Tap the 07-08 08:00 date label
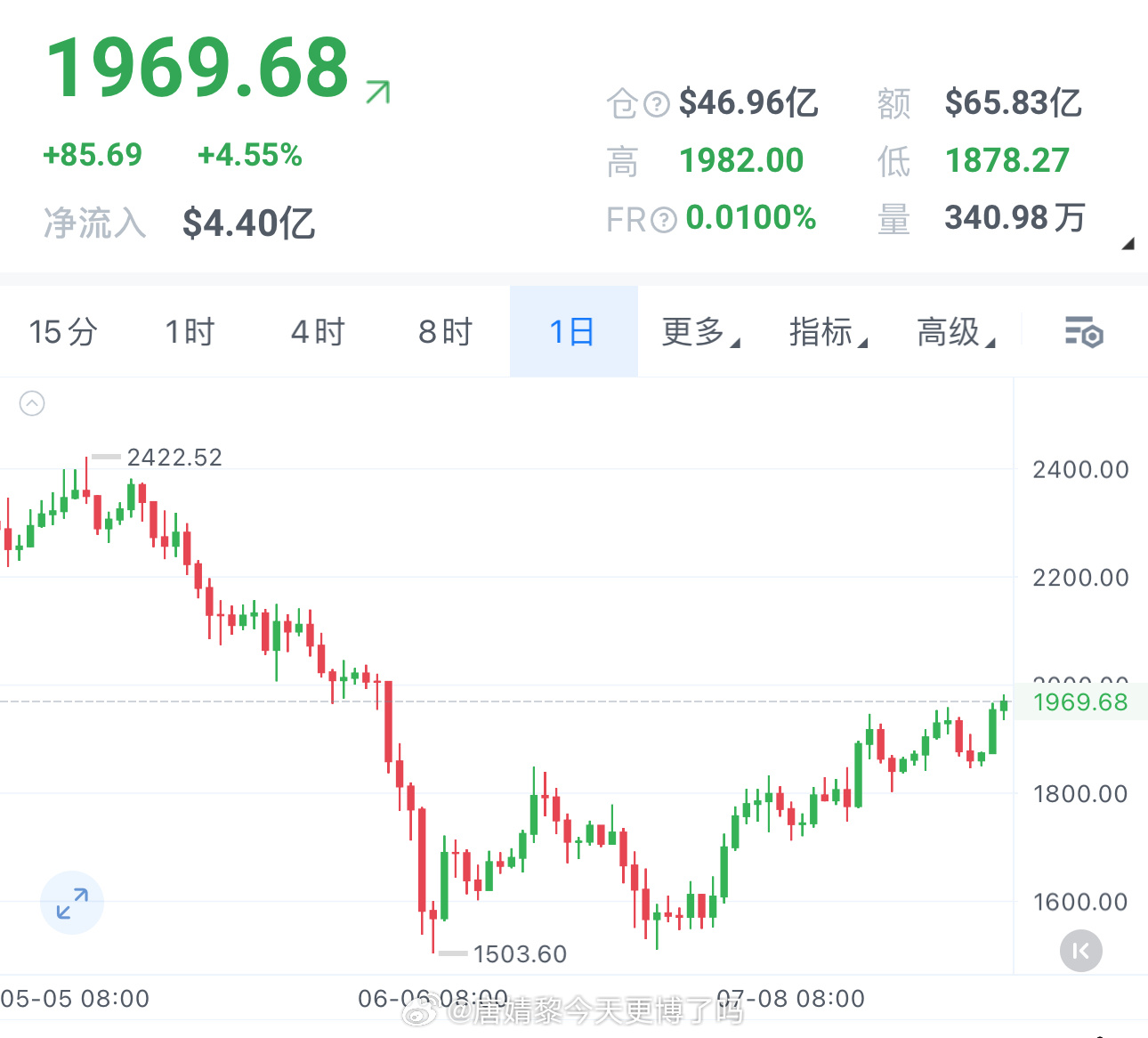The width and height of the screenshot is (1148, 1038). (x=791, y=999)
